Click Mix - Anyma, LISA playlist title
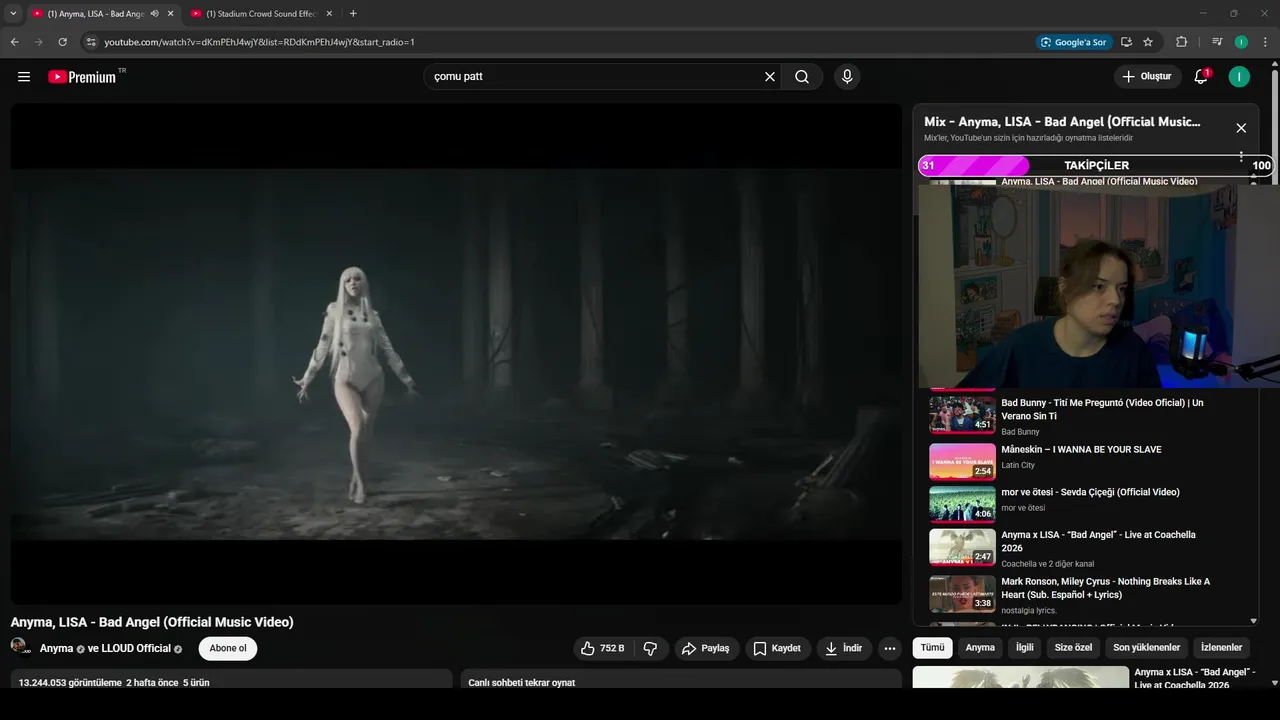This screenshot has width=1280, height=720. click(x=1062, y=122)
